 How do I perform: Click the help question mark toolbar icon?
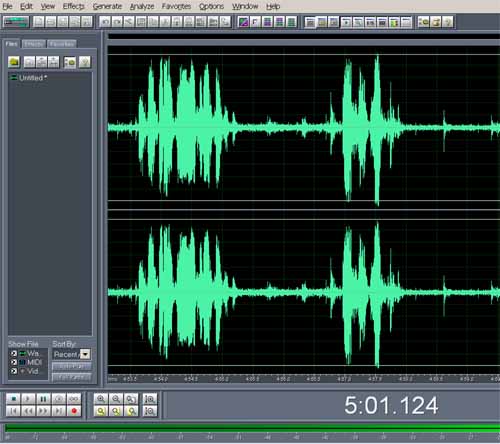(448, 22)
